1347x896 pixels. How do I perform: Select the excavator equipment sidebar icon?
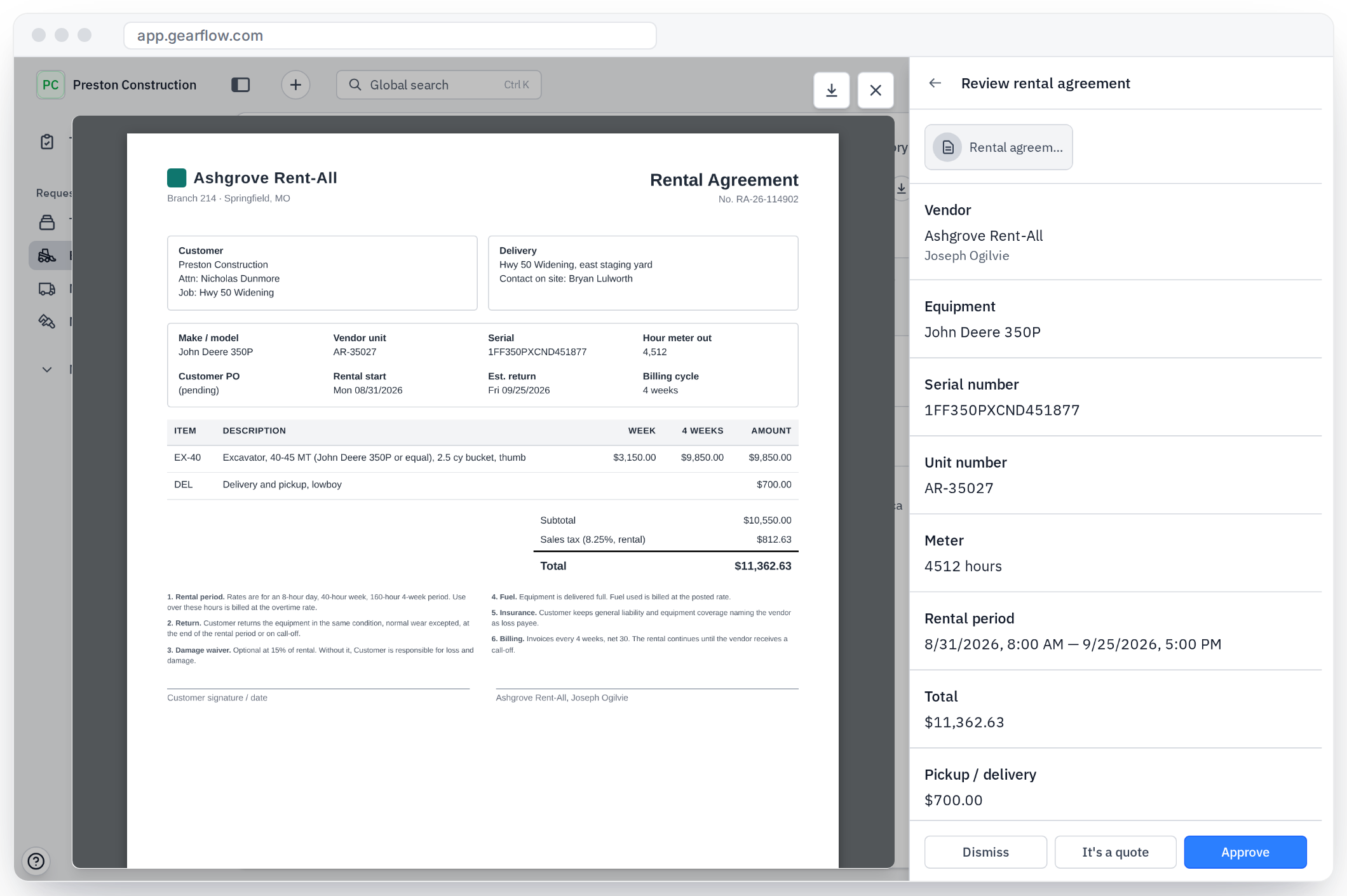tap(47, 255)
